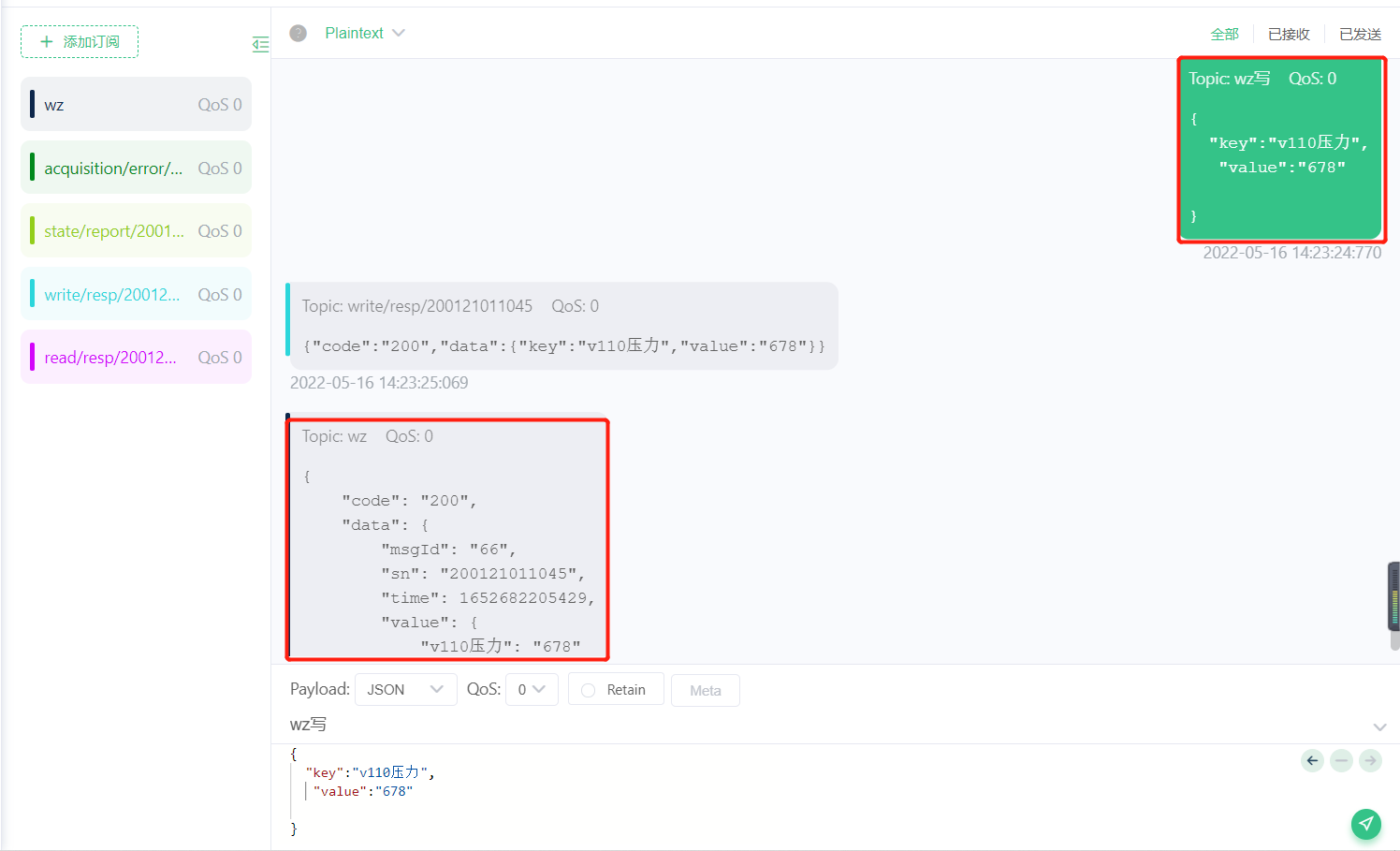
Task: Select the state/report/2001... subscription
Action: (x=136, y=230)
